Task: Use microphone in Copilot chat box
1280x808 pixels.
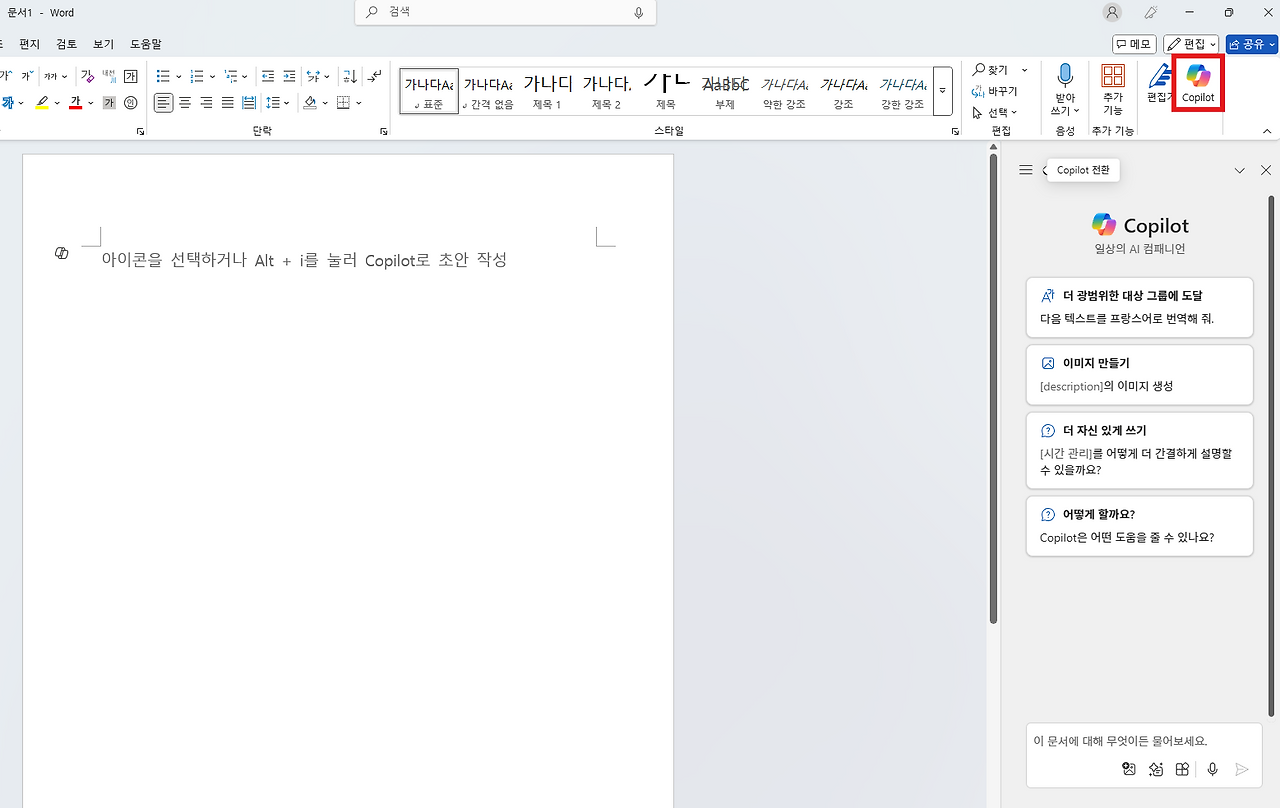Action: point(1212,769)
